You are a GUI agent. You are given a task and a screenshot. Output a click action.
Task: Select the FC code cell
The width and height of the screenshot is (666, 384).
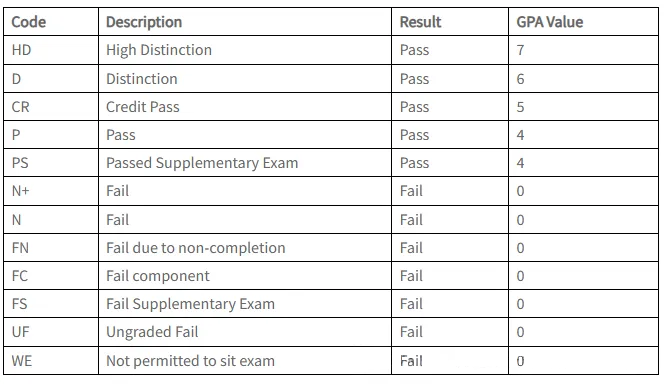pyautogui.click(x=51, y=276)
